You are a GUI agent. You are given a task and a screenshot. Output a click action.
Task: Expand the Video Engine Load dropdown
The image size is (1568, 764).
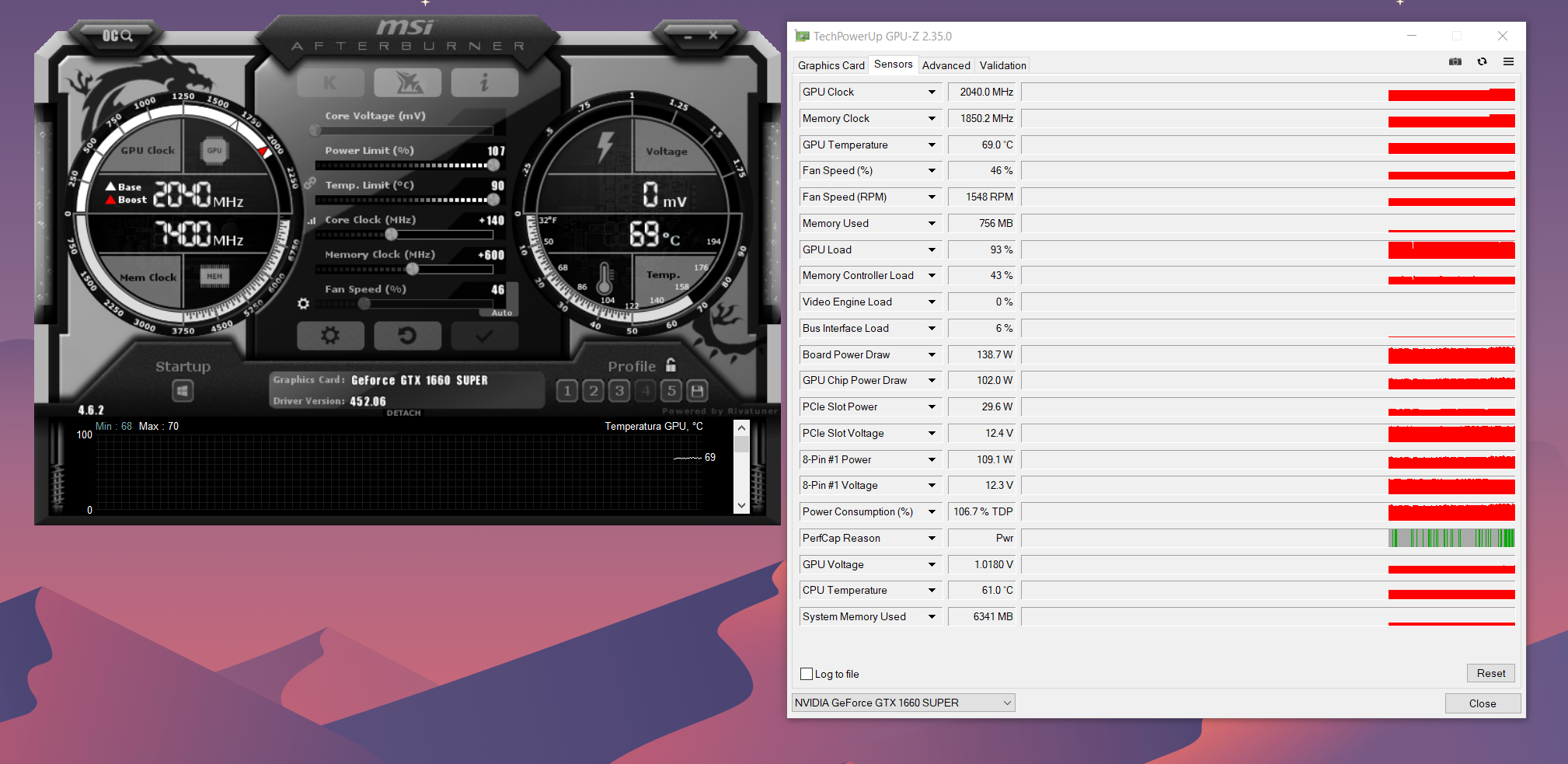click(x=932, y=302)
